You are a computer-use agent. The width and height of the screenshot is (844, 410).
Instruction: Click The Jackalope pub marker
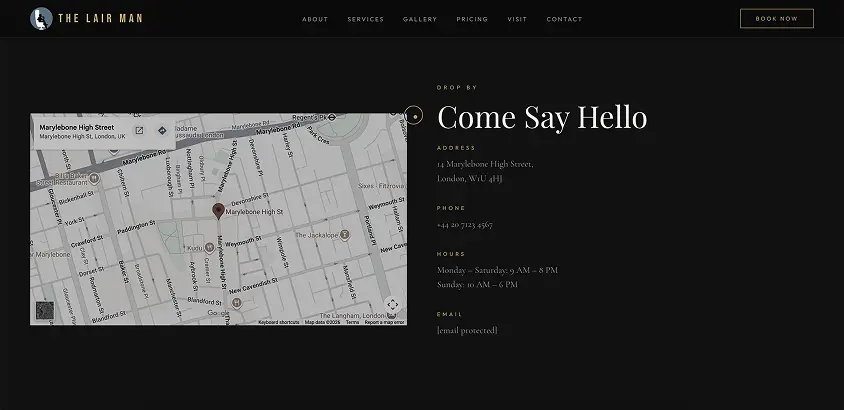point(344,235)
